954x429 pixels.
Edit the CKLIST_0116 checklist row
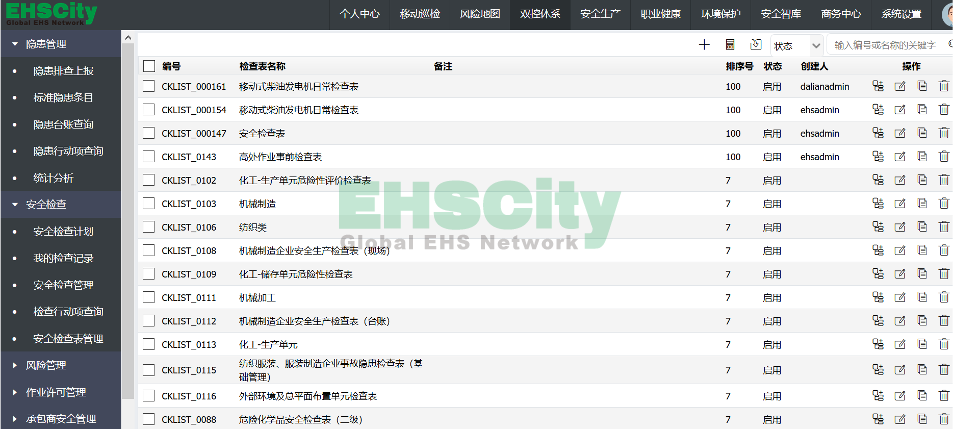[x=900, y=396]
